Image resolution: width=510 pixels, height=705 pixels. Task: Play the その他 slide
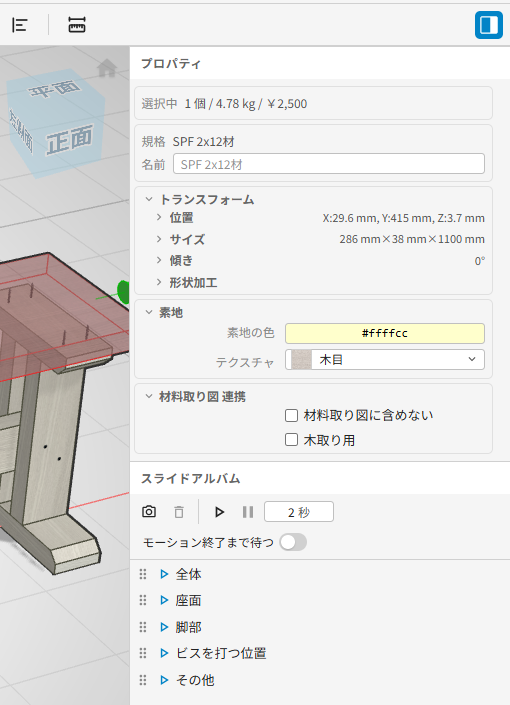pyautogui.click(x=164, y=680)
